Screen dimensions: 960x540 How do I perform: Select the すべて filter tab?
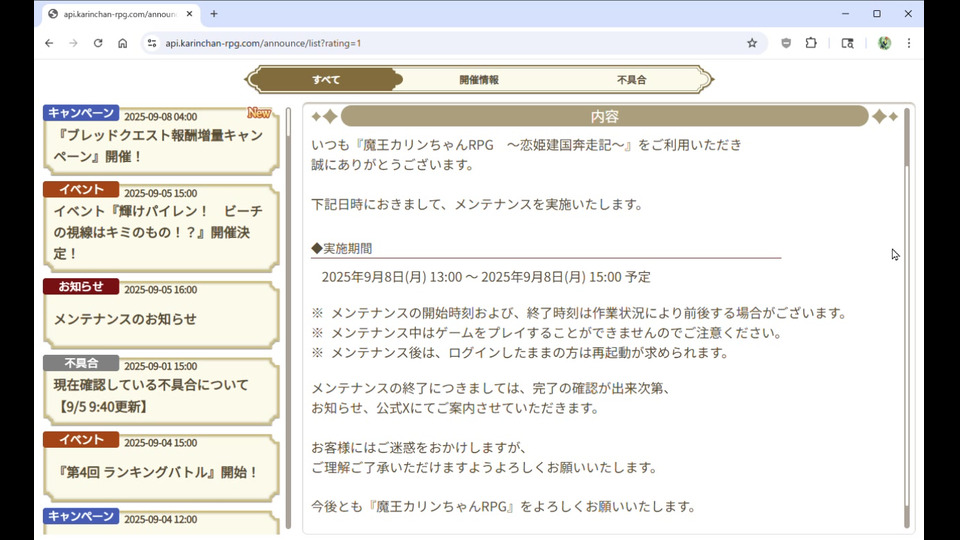[x=326, y=80]
